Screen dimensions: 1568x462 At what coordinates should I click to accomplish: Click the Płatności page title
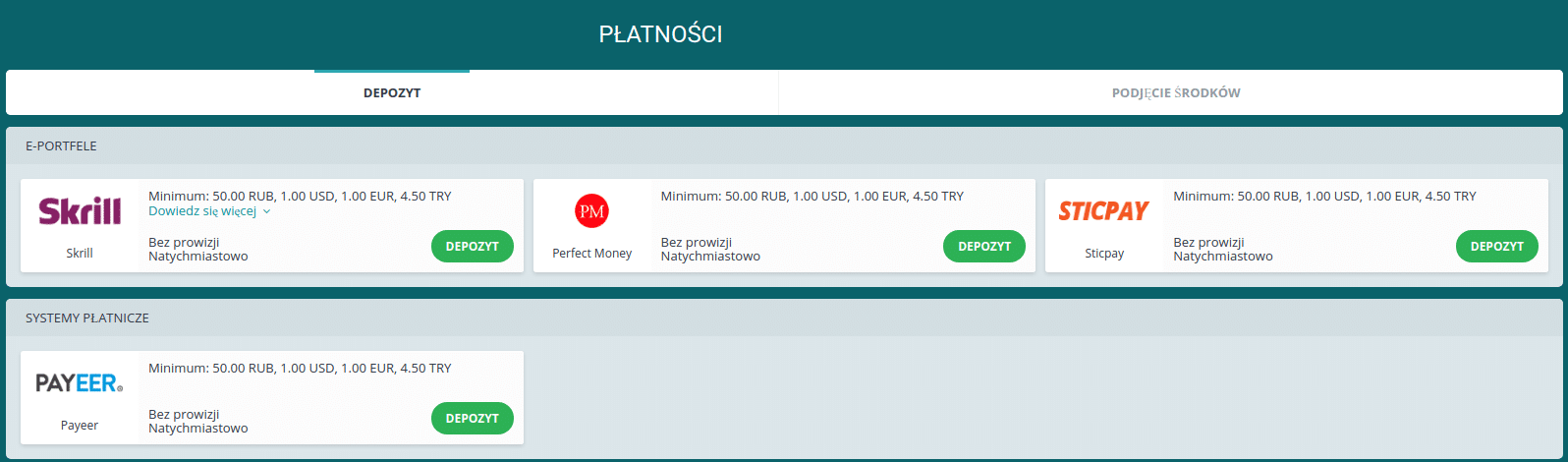[660, 34]
